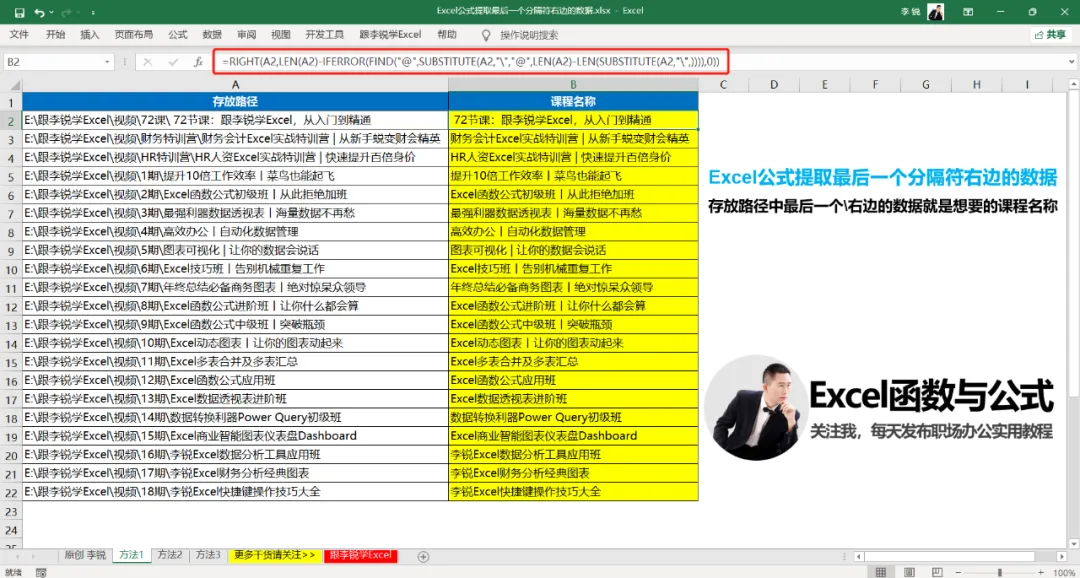Click cell 李锐Excel财务分析经典图表 in column B
1080x578 pixels.
point(573,473)
